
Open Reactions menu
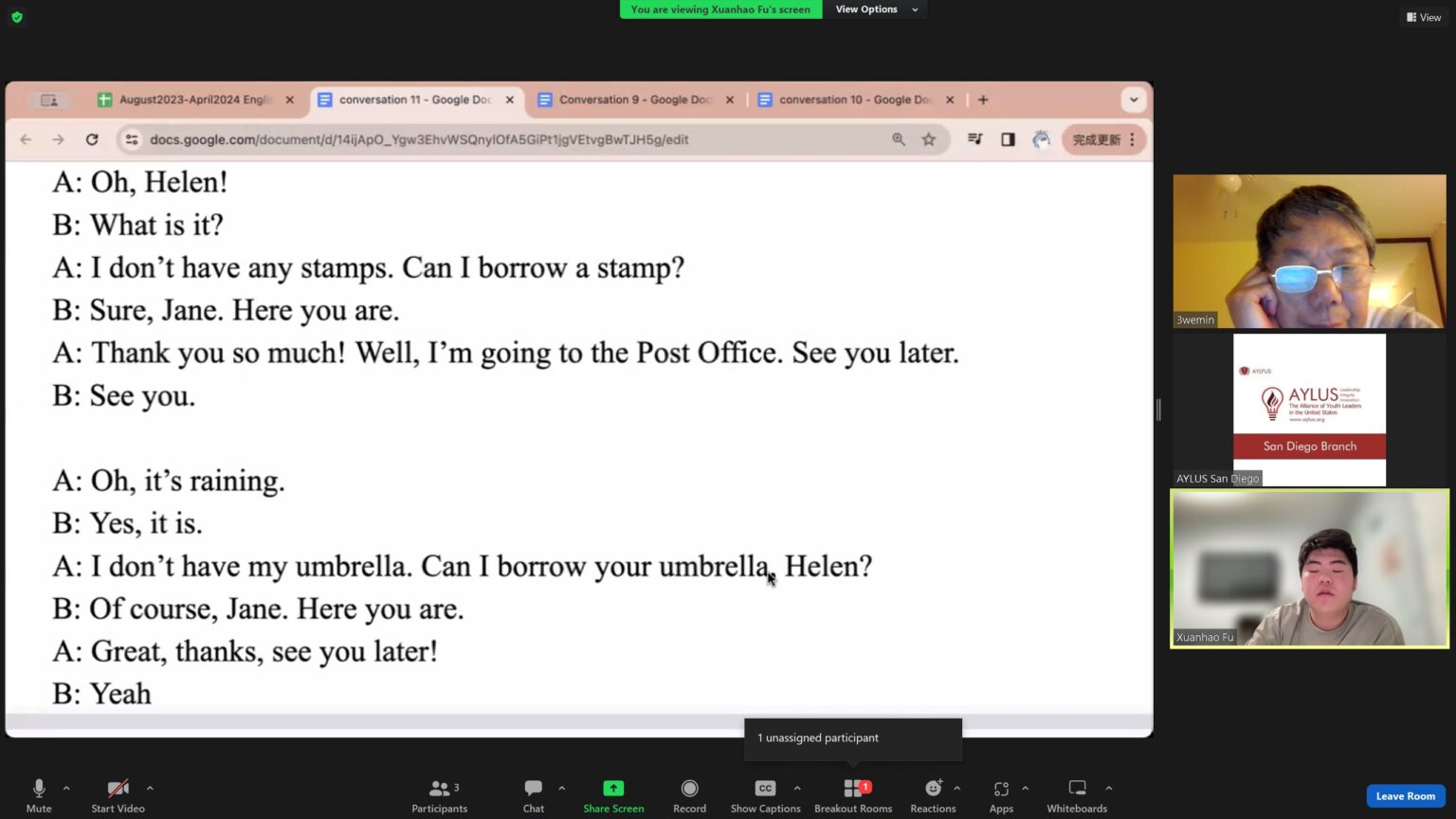[933, 795]
